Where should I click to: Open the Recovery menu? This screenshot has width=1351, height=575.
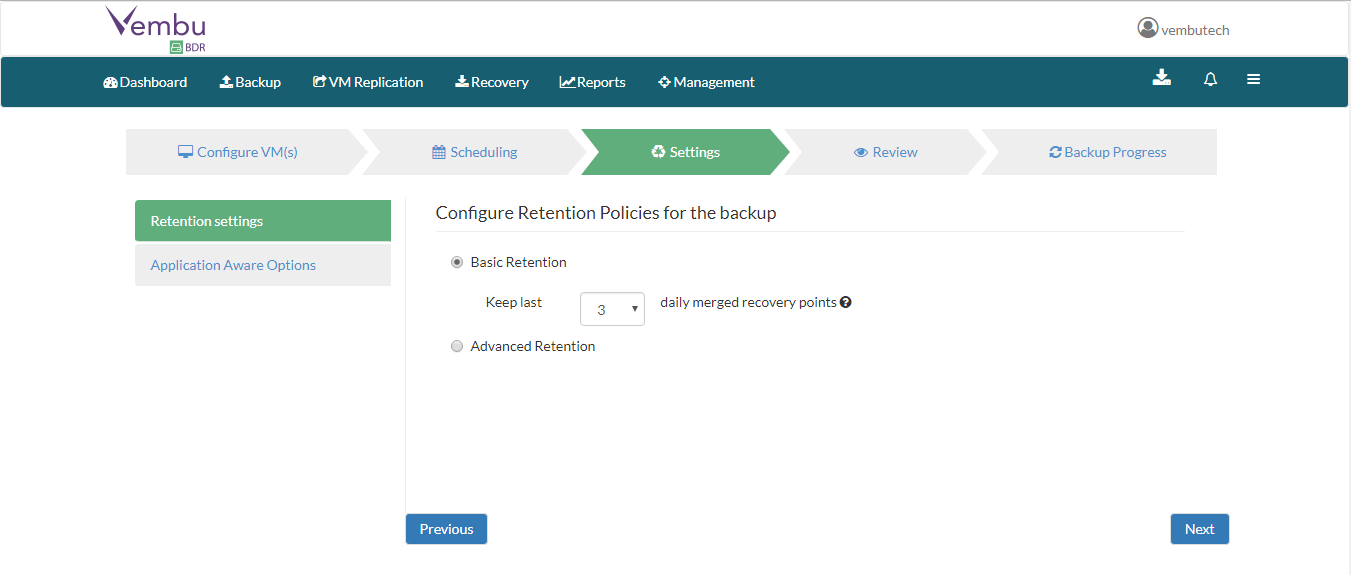point(492,82)
